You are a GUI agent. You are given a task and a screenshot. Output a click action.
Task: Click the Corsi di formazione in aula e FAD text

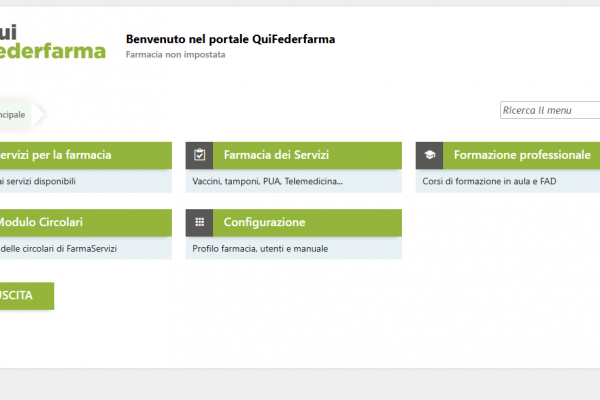pos(489,181)
